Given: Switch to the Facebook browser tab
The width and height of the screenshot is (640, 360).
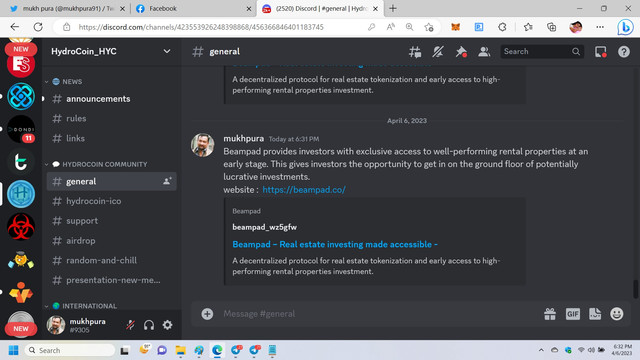Looking at the screenshot, I should 194,9.
